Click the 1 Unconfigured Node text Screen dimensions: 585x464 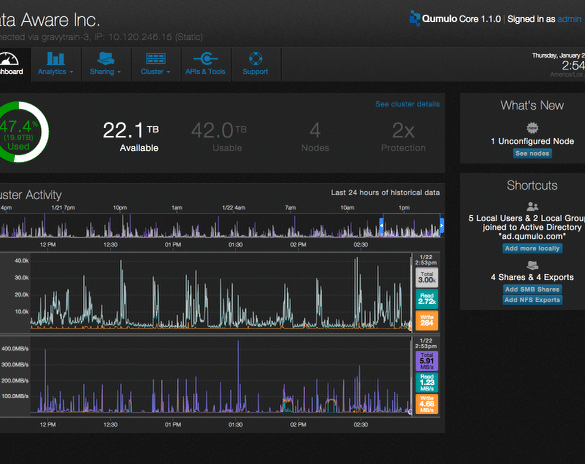click(x=532, y=141)
